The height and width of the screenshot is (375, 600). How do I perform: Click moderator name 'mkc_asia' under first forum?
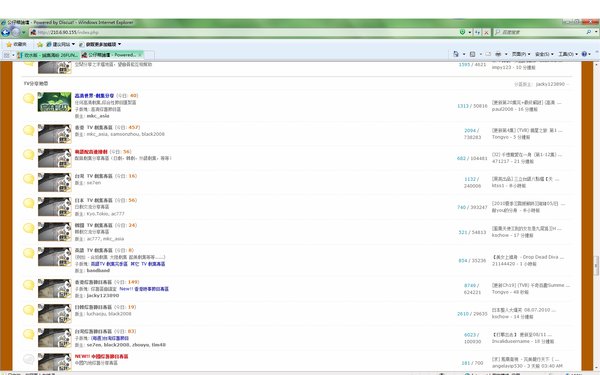98,116
